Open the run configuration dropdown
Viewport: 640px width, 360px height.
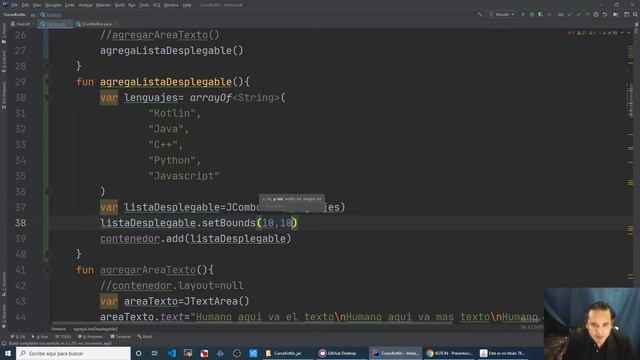coord(502,15)
